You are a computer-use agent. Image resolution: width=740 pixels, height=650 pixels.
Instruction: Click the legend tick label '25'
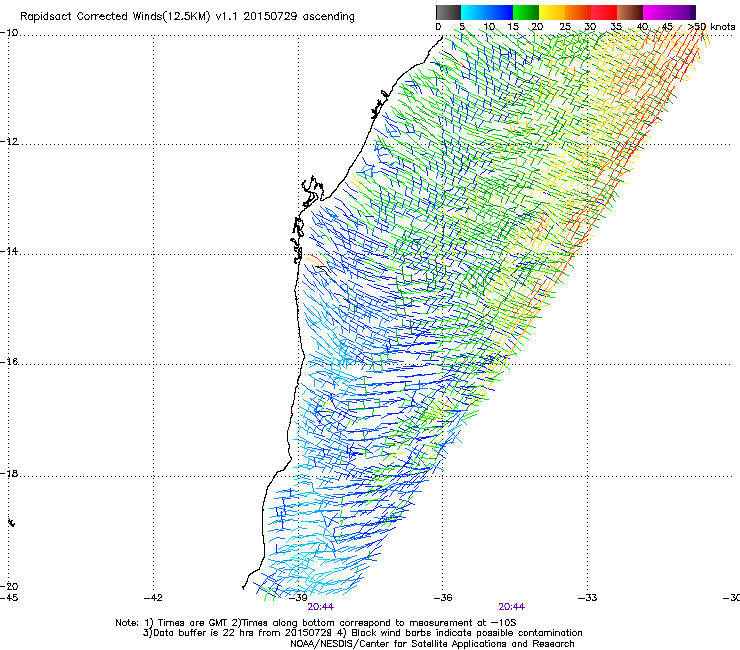565,27
